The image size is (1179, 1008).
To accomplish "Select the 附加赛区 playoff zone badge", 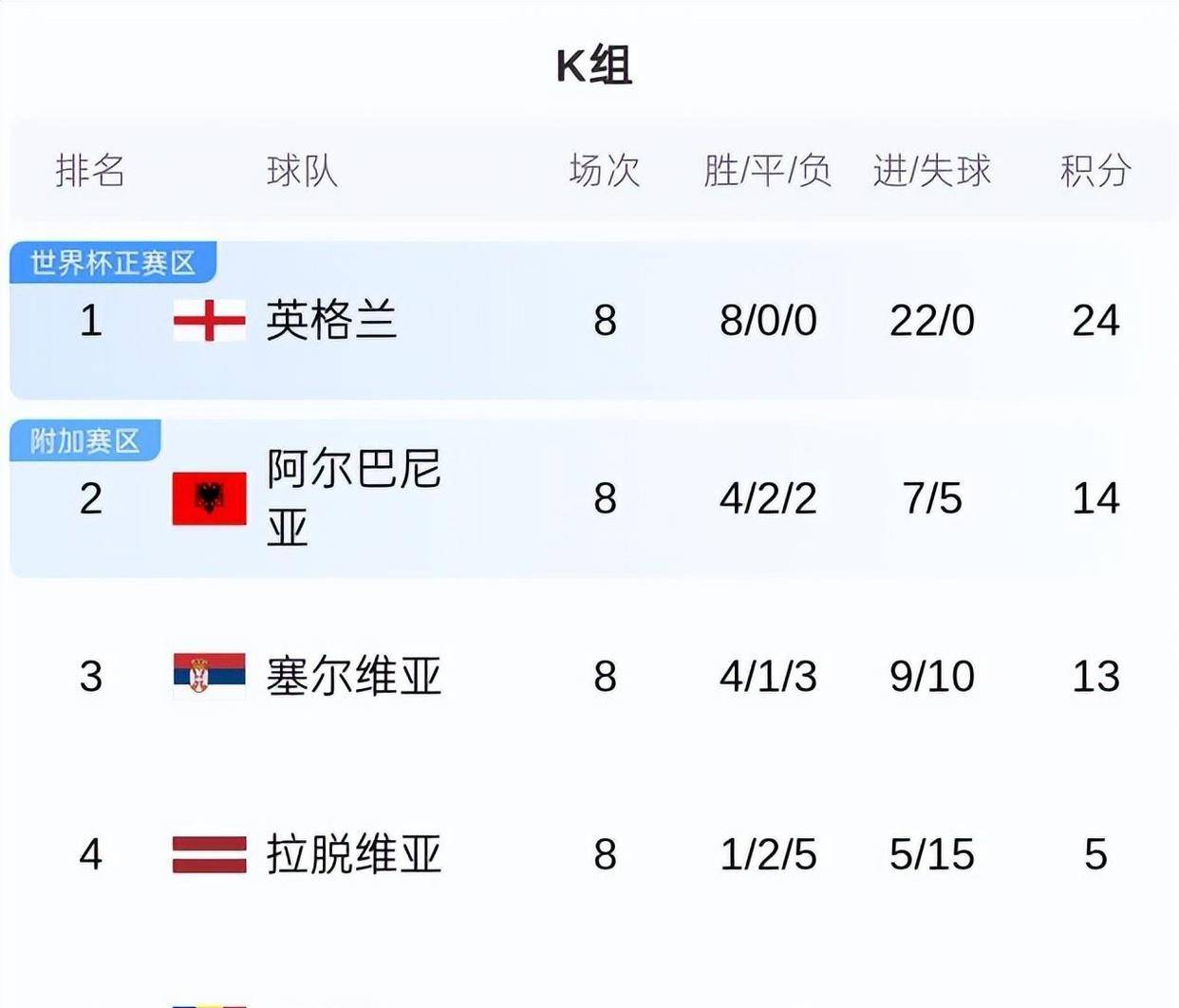I will pos(85,439).
